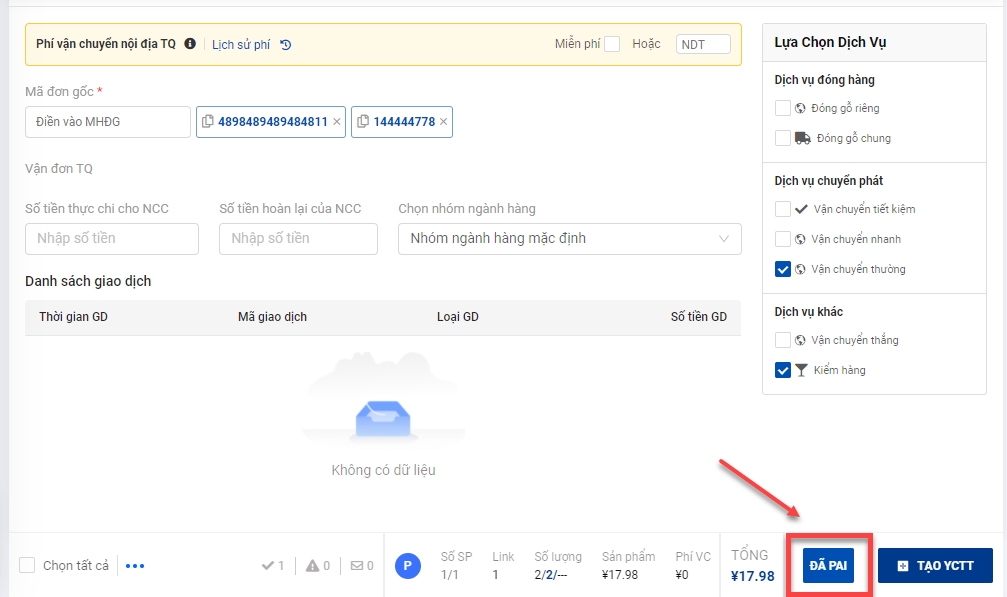
Task: Uncheck the Kiểm hàng service checkbox
Action: 783,370
